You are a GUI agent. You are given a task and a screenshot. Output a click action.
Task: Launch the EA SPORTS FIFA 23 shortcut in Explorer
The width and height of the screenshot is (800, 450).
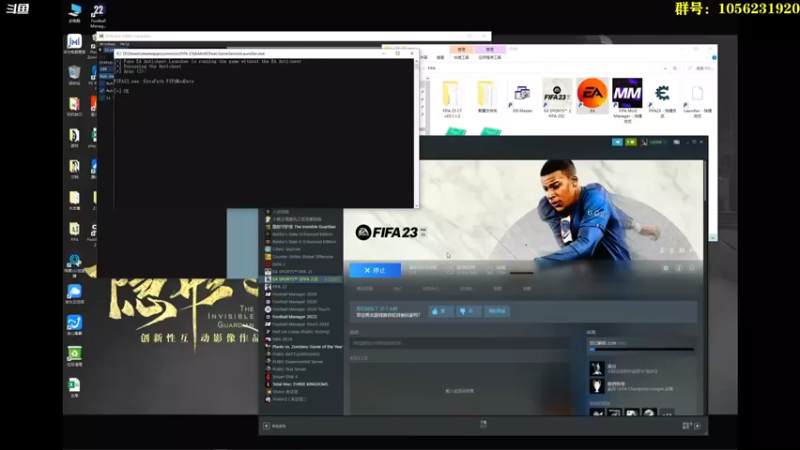coord(557,98)
